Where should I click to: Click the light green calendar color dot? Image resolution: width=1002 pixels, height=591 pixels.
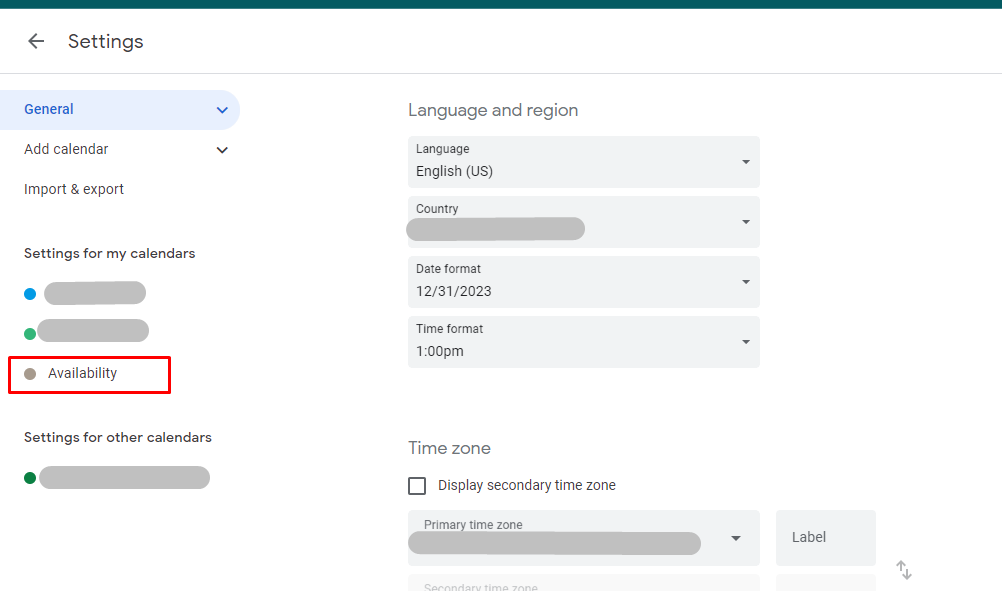(30, 333)
